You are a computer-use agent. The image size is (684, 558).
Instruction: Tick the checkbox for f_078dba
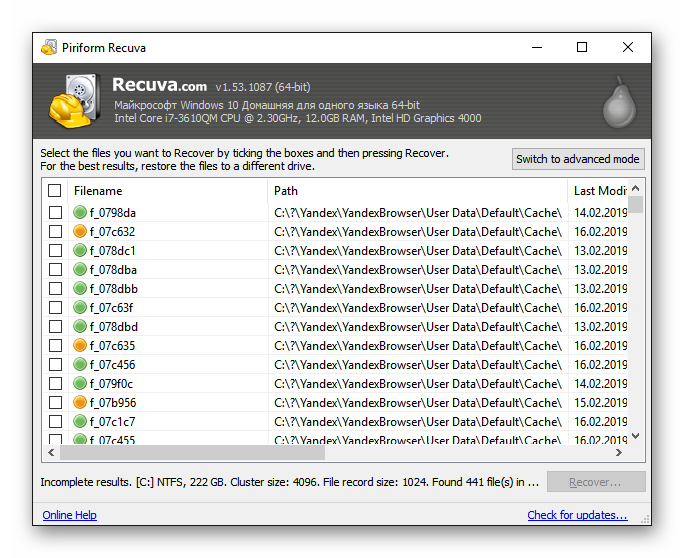click(55, 270)
